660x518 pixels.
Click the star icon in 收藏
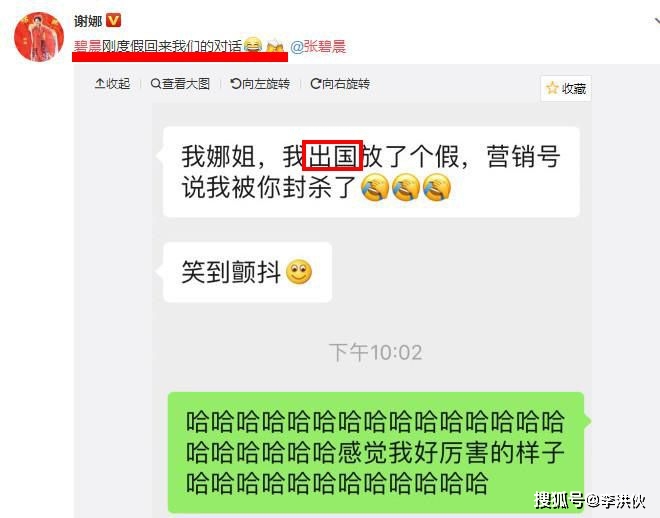(x=552, y=88)
